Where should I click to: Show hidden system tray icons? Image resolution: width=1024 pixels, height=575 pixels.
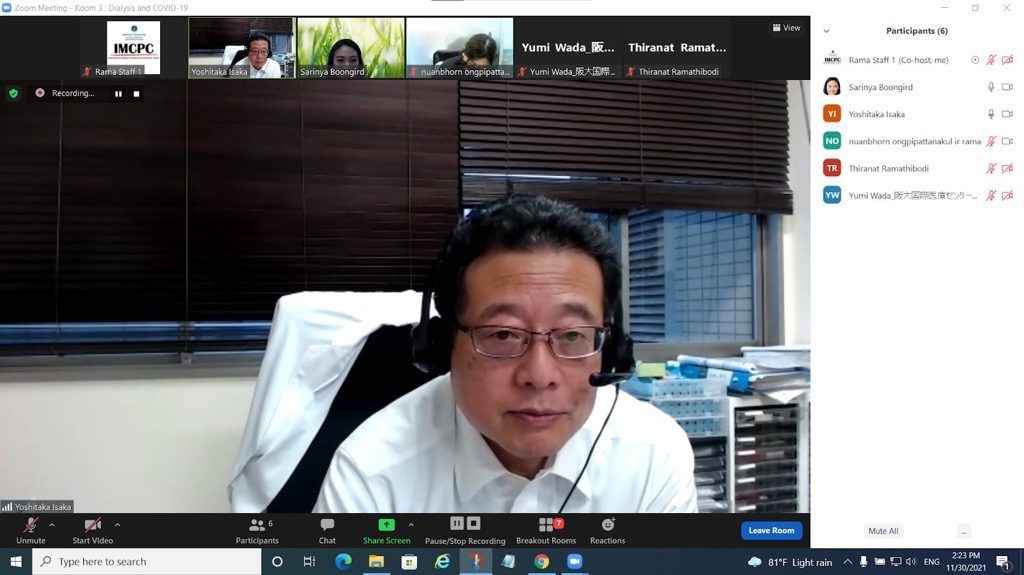pos(848,562)
